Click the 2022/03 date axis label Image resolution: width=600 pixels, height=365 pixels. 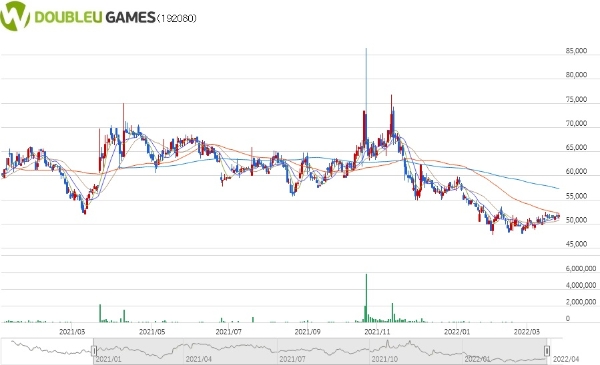(527, 332)
